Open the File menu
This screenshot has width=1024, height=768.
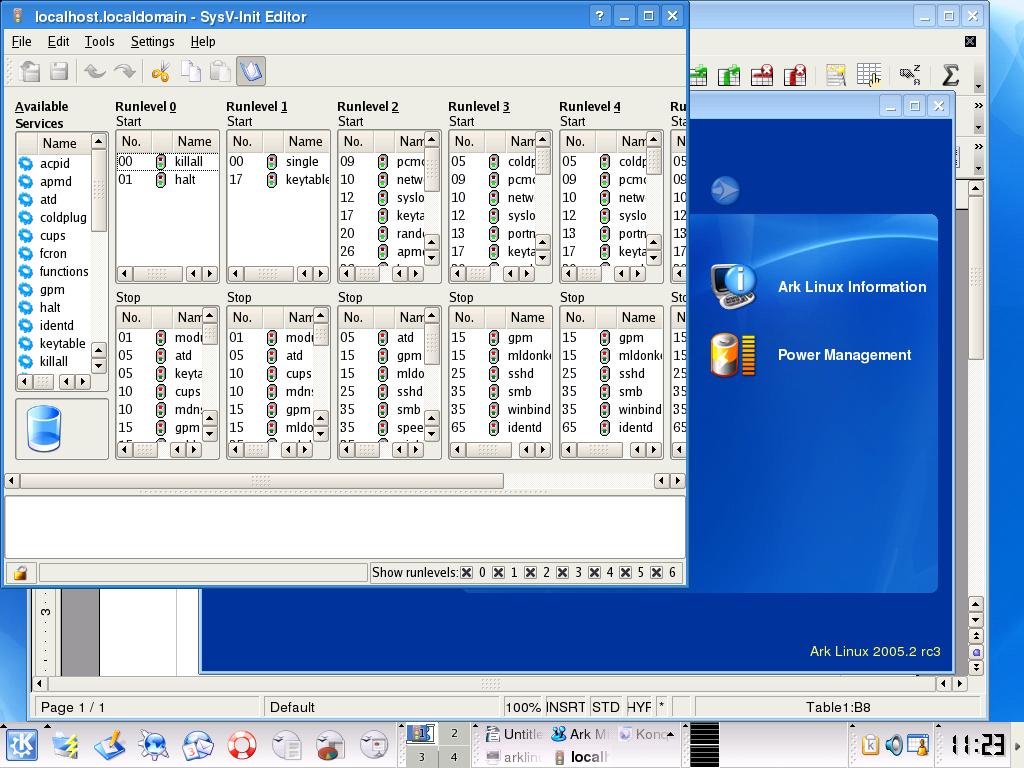[22, 41]
